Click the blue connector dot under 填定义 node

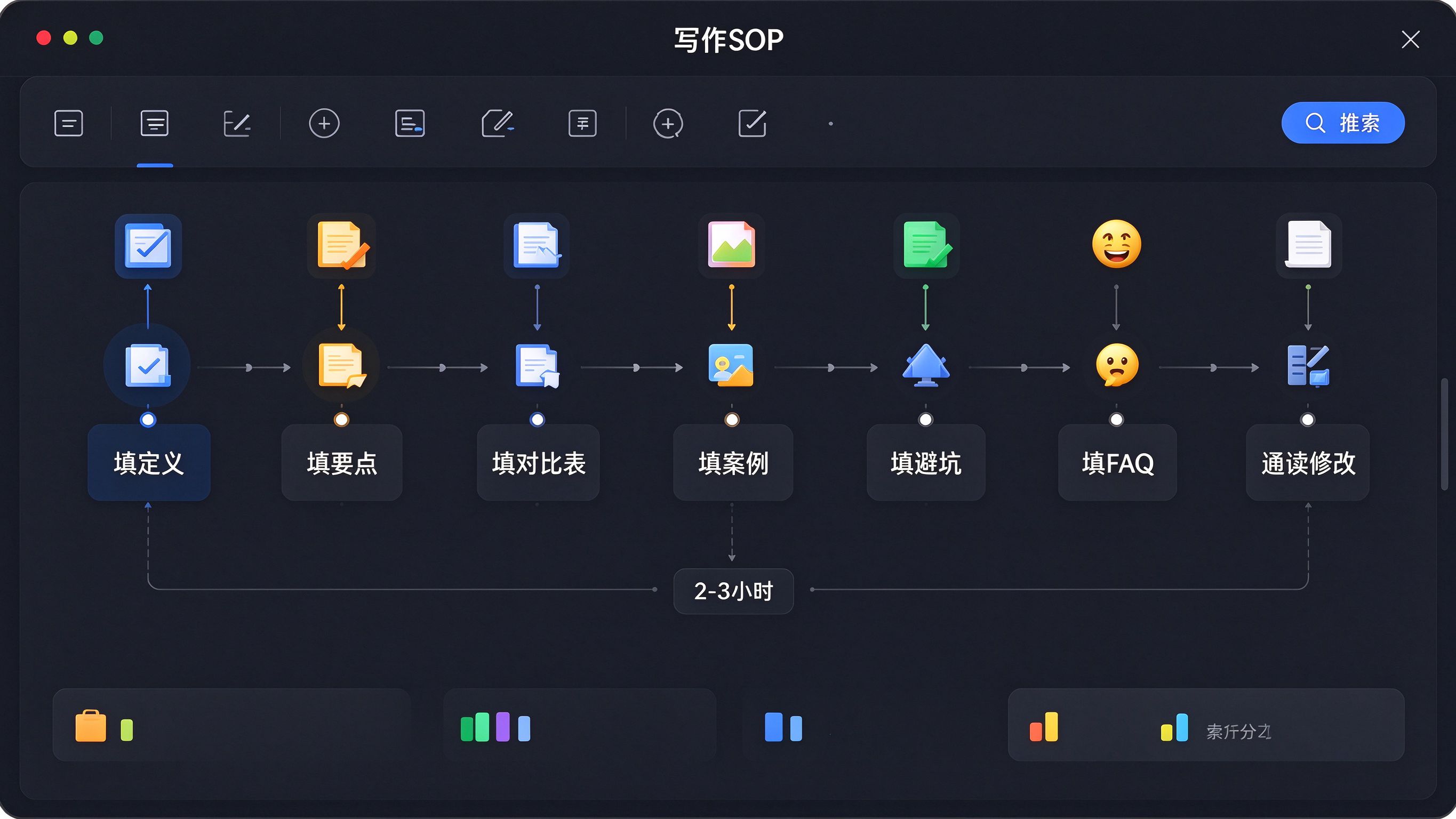click(x=148, y=420)
